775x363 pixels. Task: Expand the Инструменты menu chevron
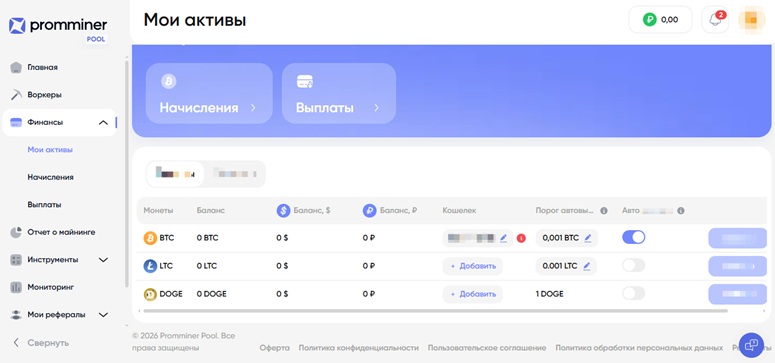[103, 260]
